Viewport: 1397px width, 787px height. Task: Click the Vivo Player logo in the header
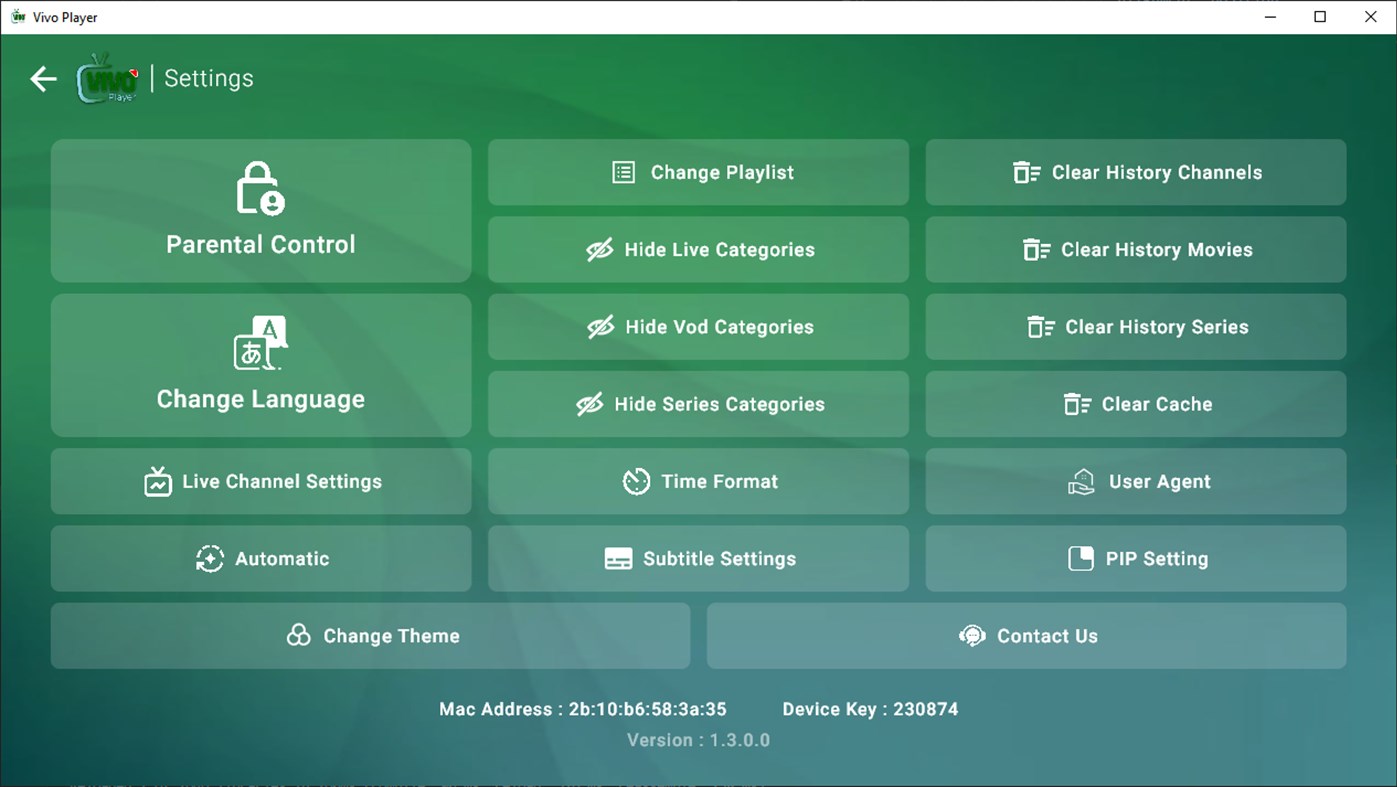107,78
